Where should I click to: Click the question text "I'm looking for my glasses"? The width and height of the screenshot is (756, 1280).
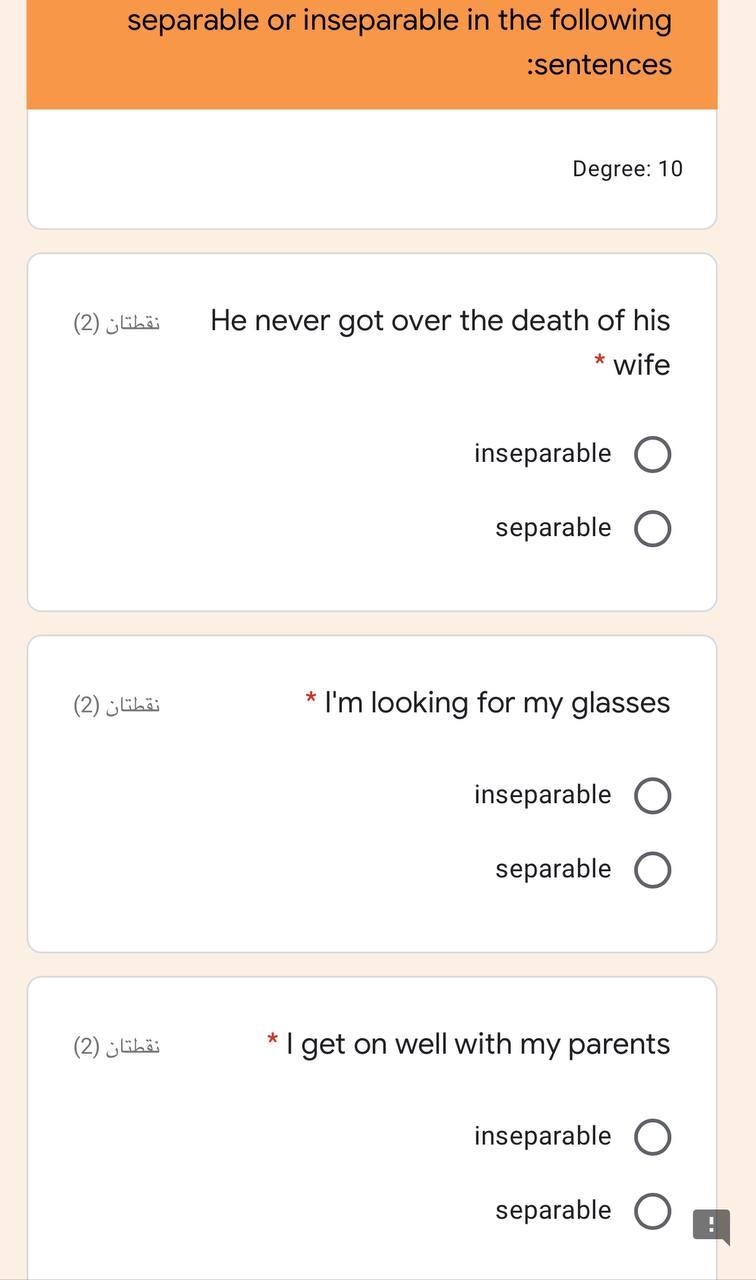pos(497,702)
